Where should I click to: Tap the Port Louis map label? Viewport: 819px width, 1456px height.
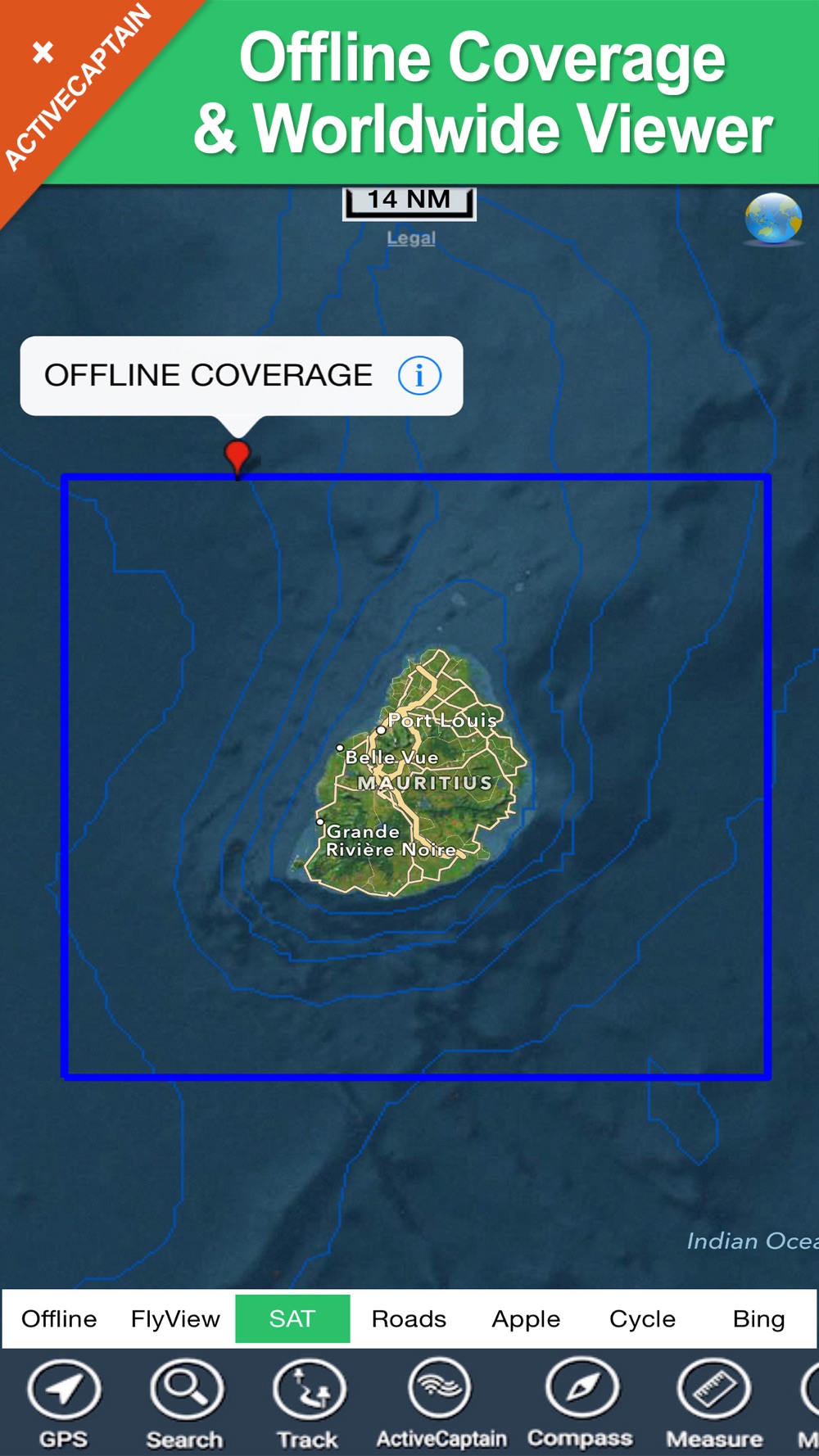(442, 721)
